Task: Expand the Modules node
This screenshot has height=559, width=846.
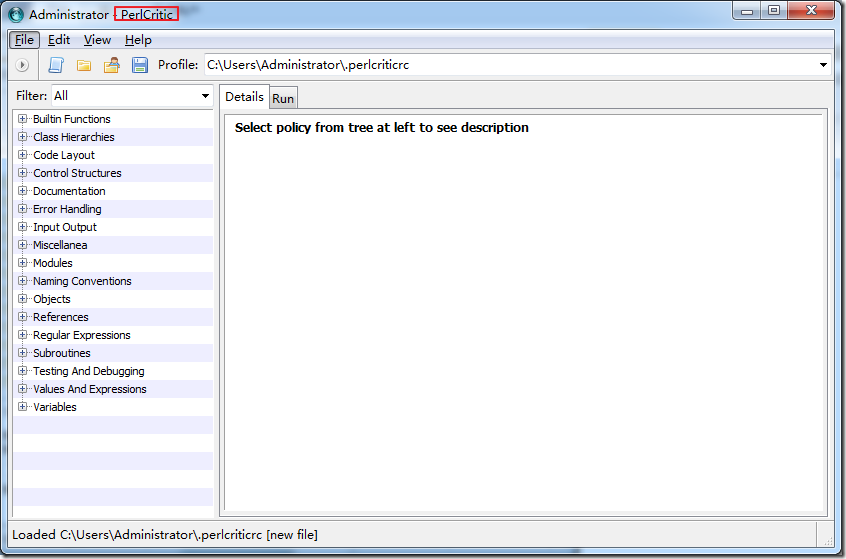Action: 22,263
